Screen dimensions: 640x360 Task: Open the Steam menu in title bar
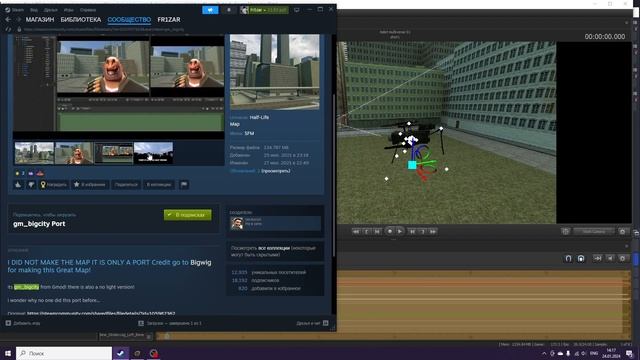(x=15, y=10)
